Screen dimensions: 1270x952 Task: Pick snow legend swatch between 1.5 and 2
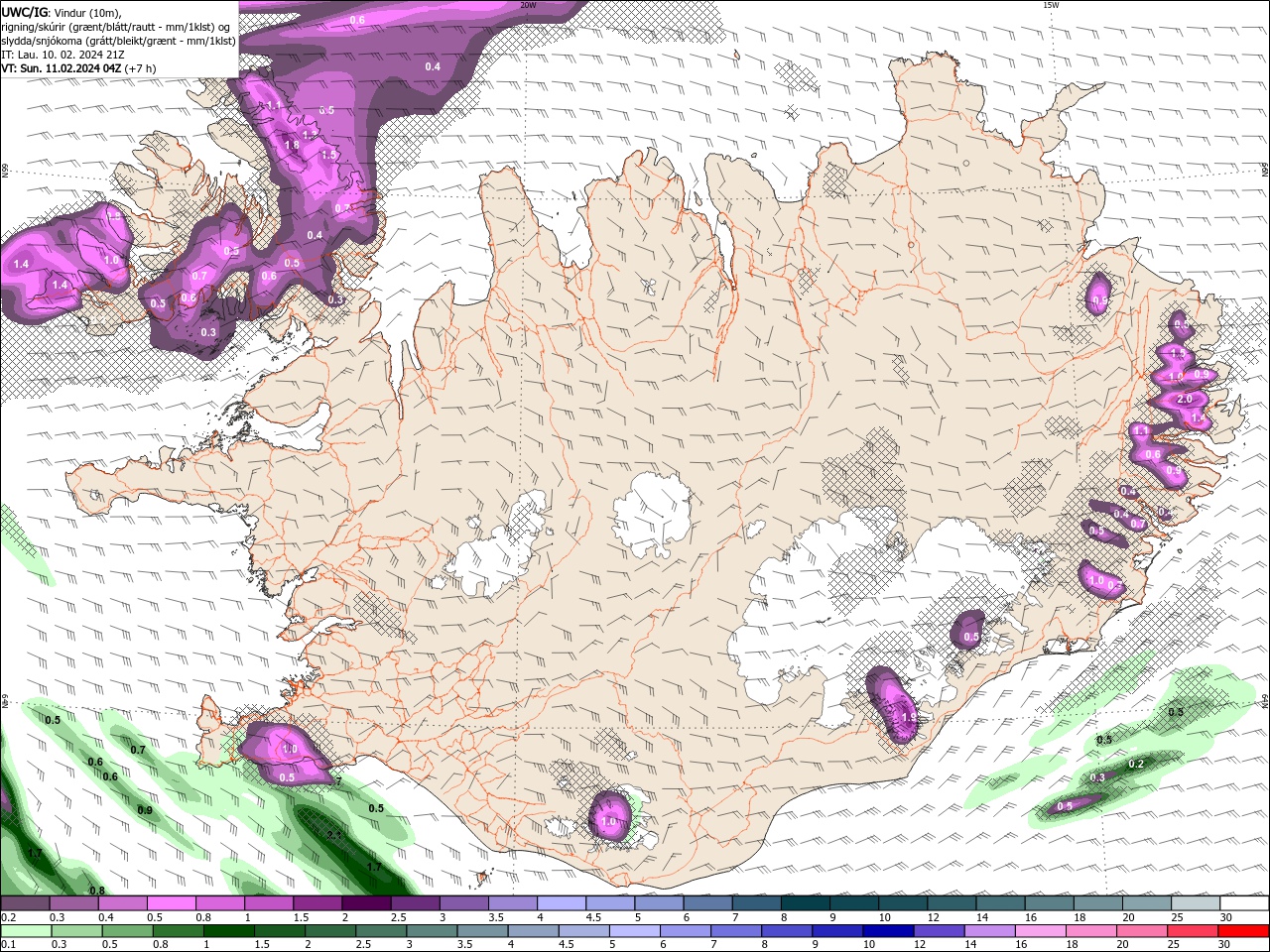point(317,903)
